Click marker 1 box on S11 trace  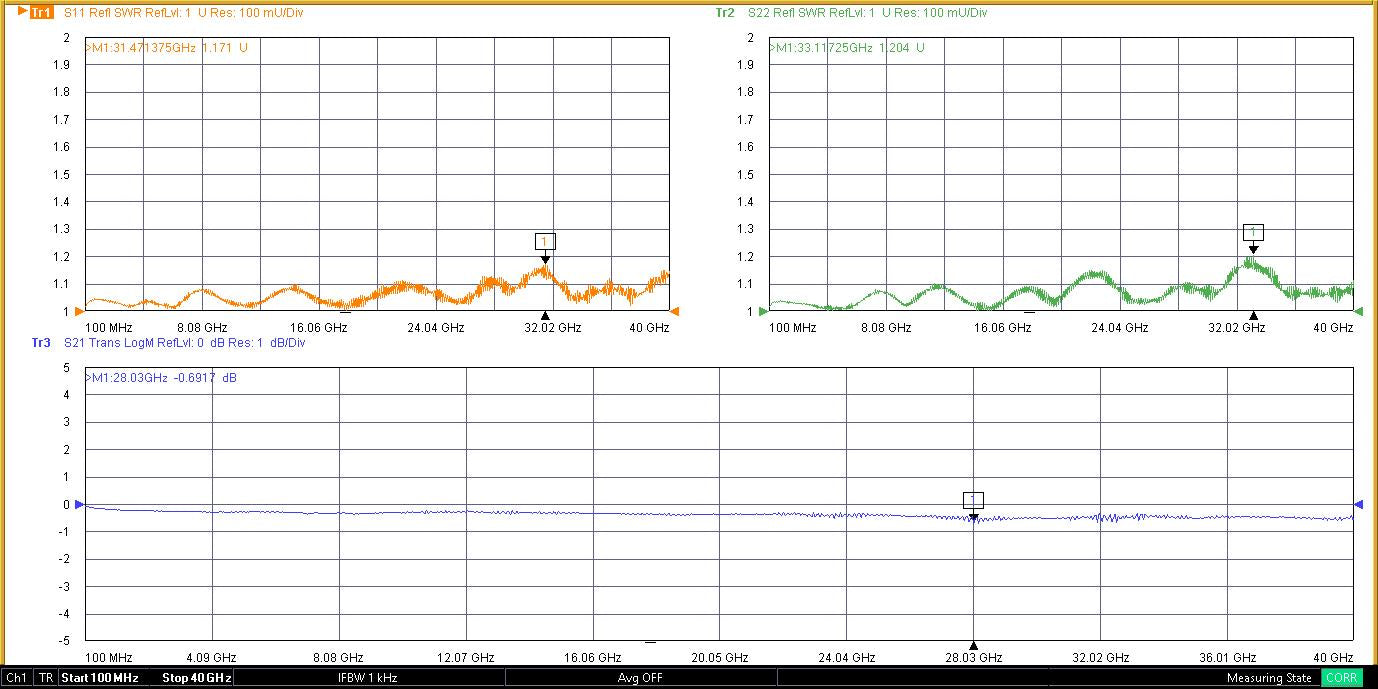pos(545,242)
